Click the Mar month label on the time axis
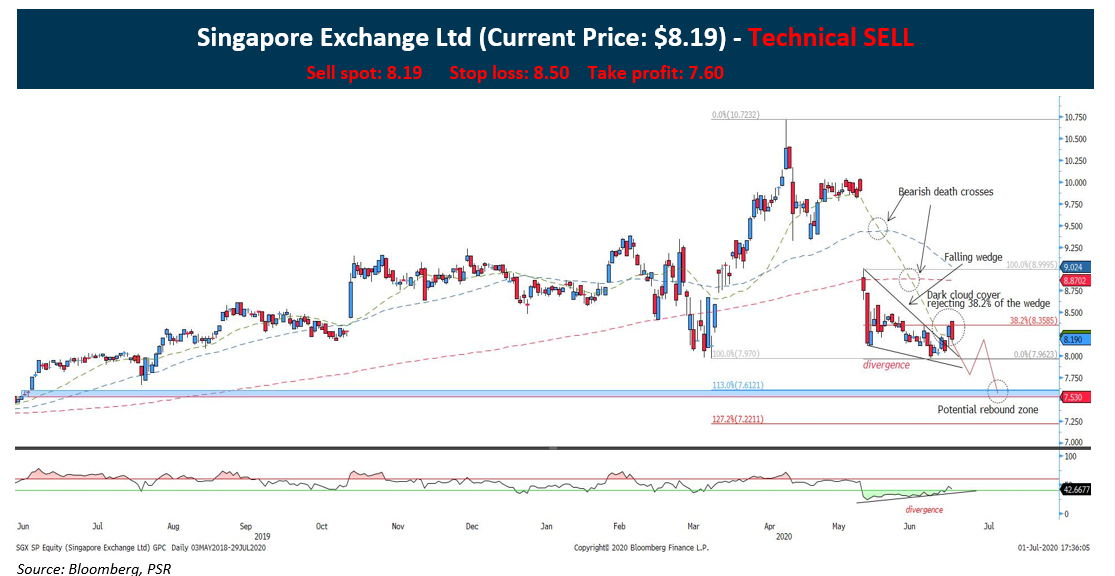The image size is (1115, 576). (x=693, y=527)
